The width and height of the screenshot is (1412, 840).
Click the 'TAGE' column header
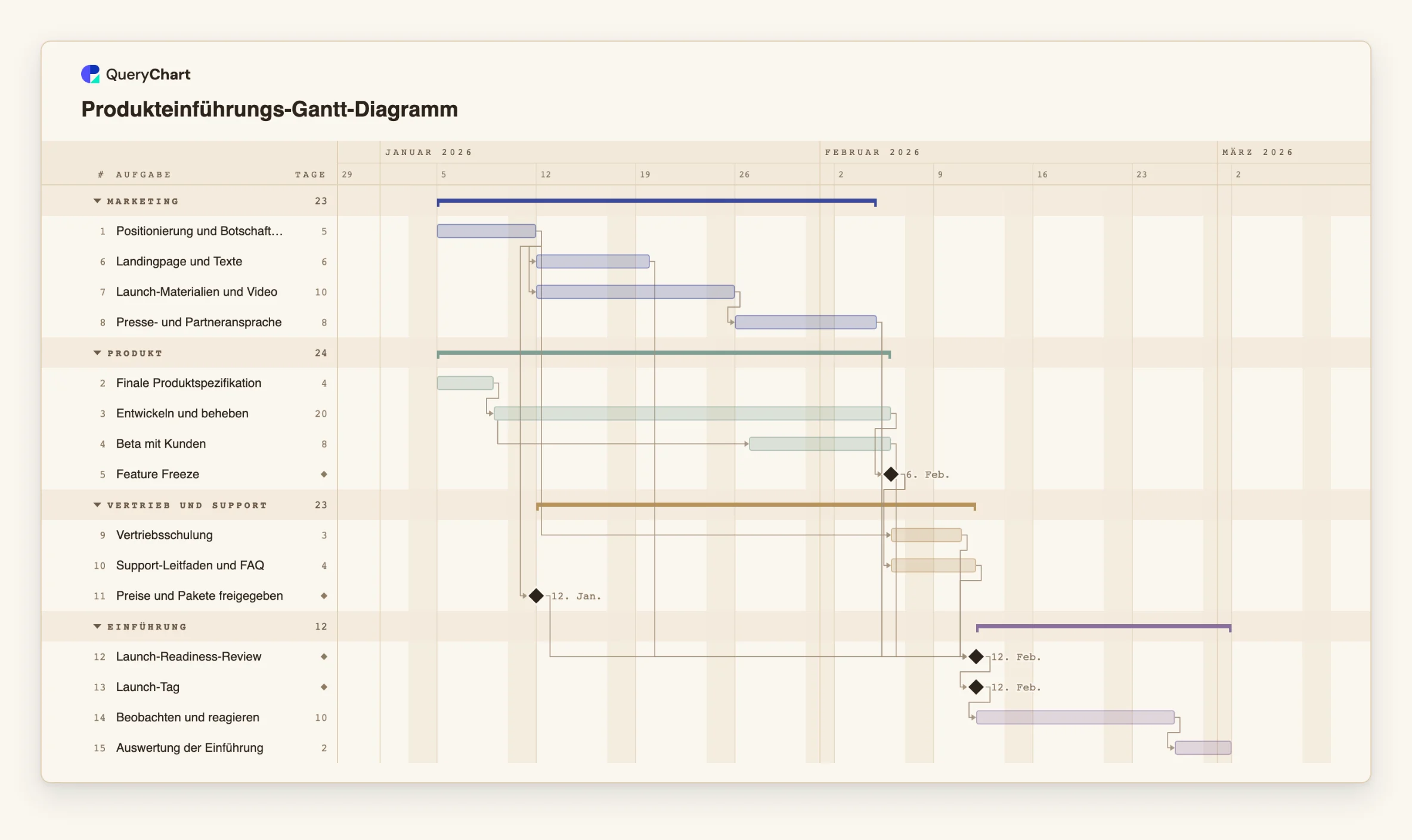(310, 175)
